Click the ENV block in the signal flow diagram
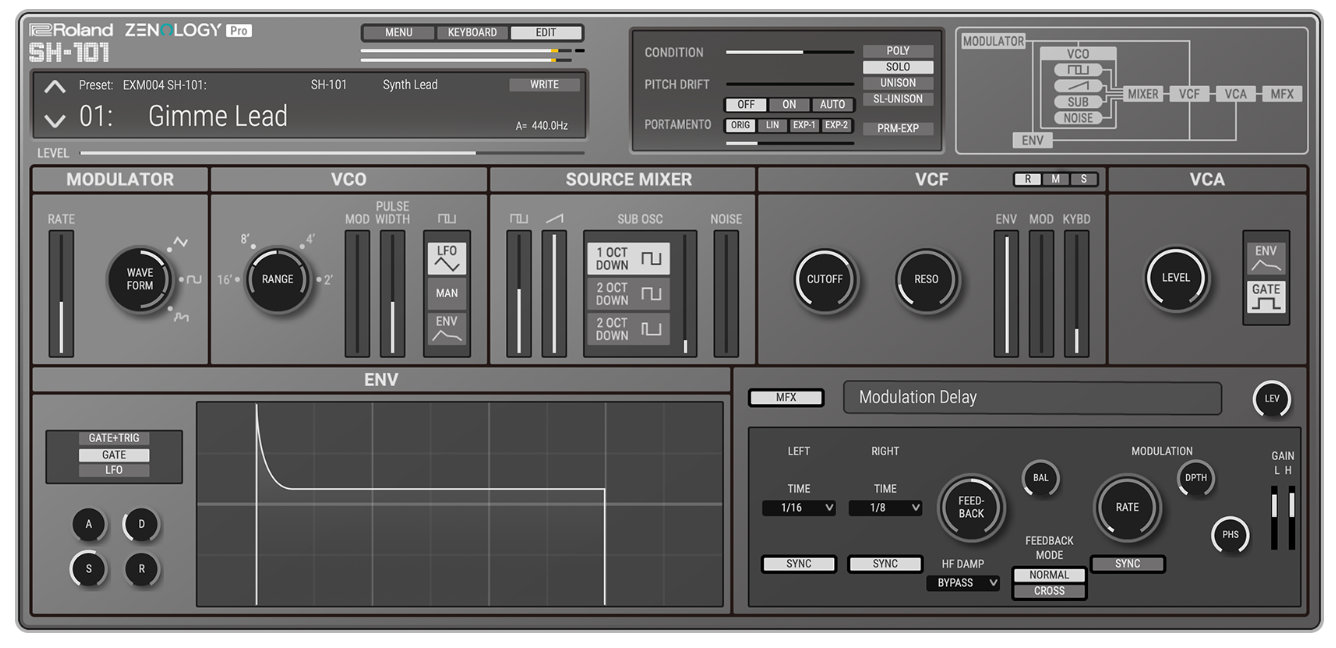Image resolution: width=1336 pixels, height=648 pixels. tap(1032, 140)
